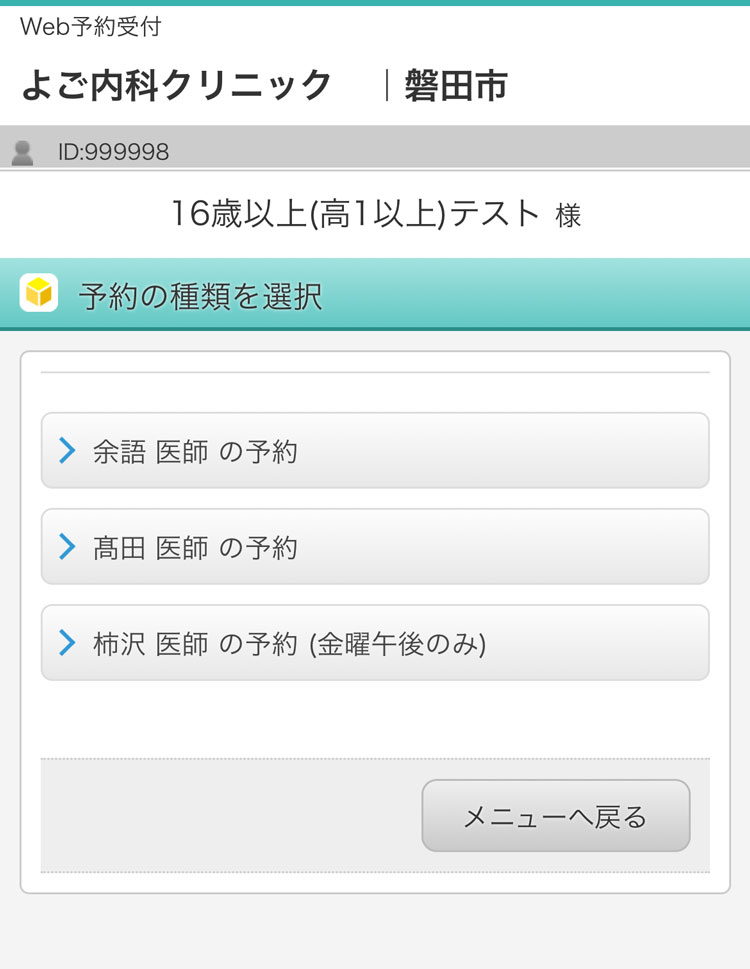Click the Web予約受付 label
Viewport: 750px width, 969px height.
tap(90, 27)
